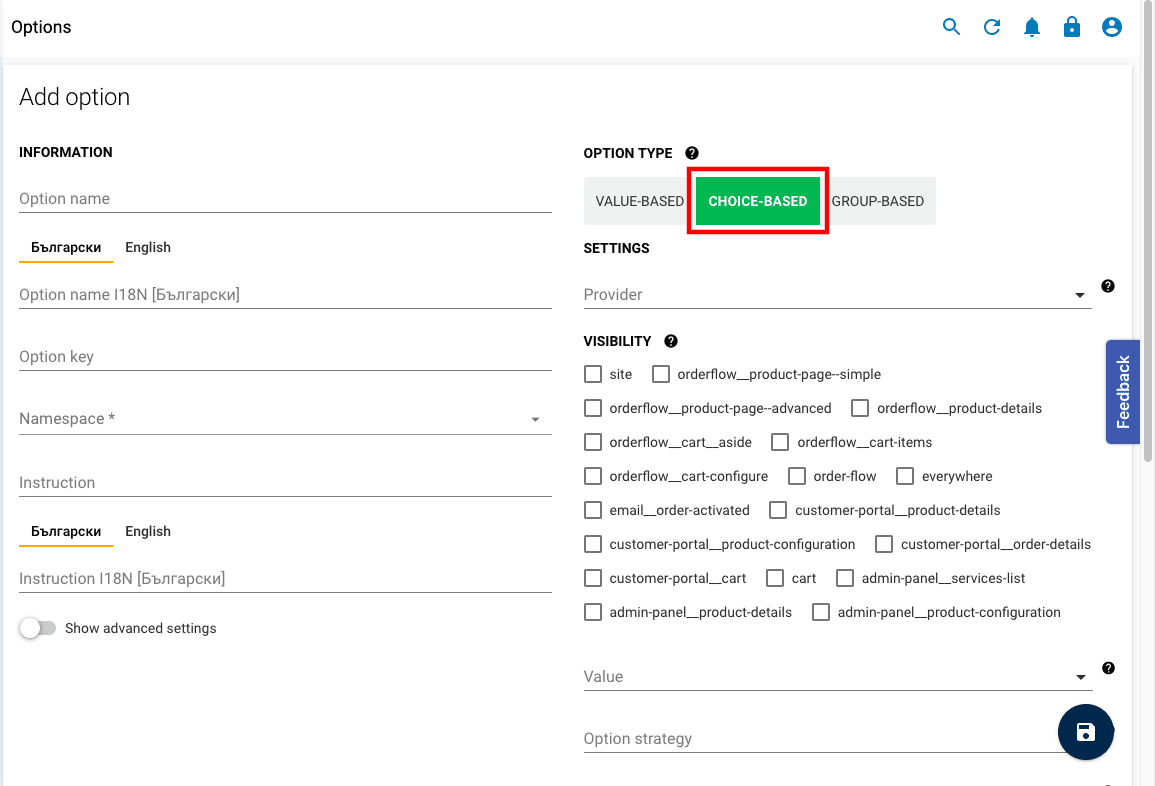Switch to the English language tab

[147, 247]
